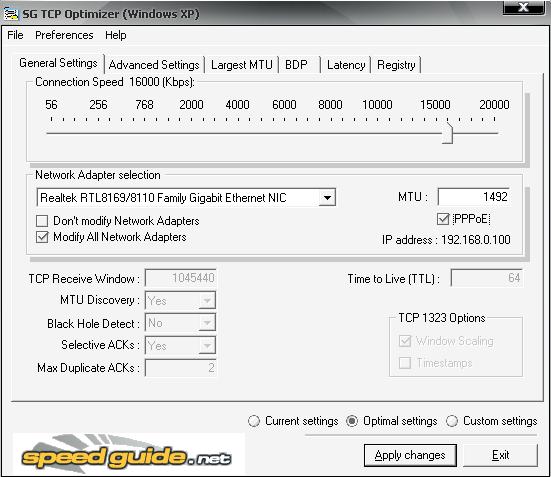The image size is (551, 477).
Task: Toggle the PPPoE checkbox
Action: [x=443, y=219]
